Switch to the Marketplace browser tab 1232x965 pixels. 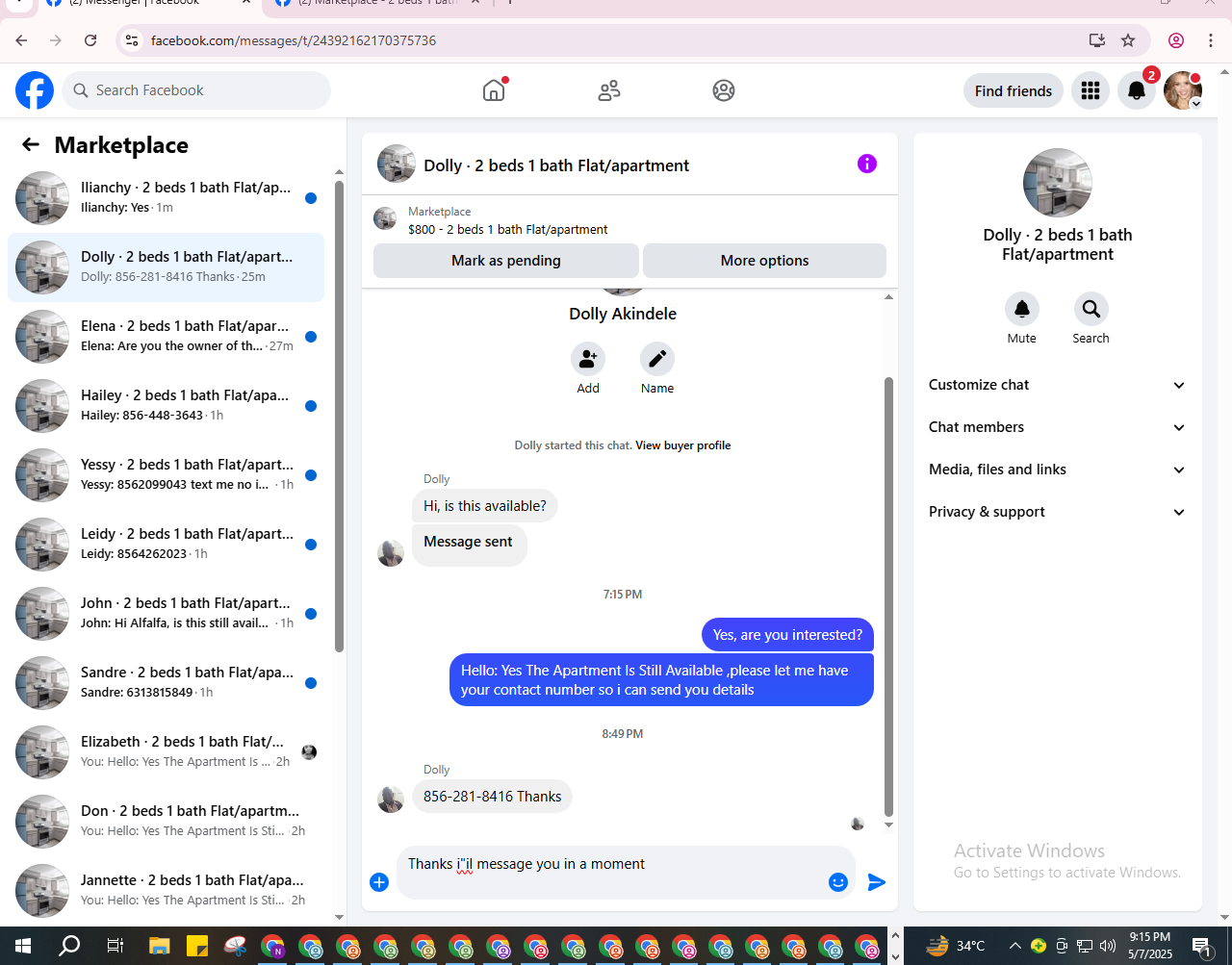[x=375, y=4]
